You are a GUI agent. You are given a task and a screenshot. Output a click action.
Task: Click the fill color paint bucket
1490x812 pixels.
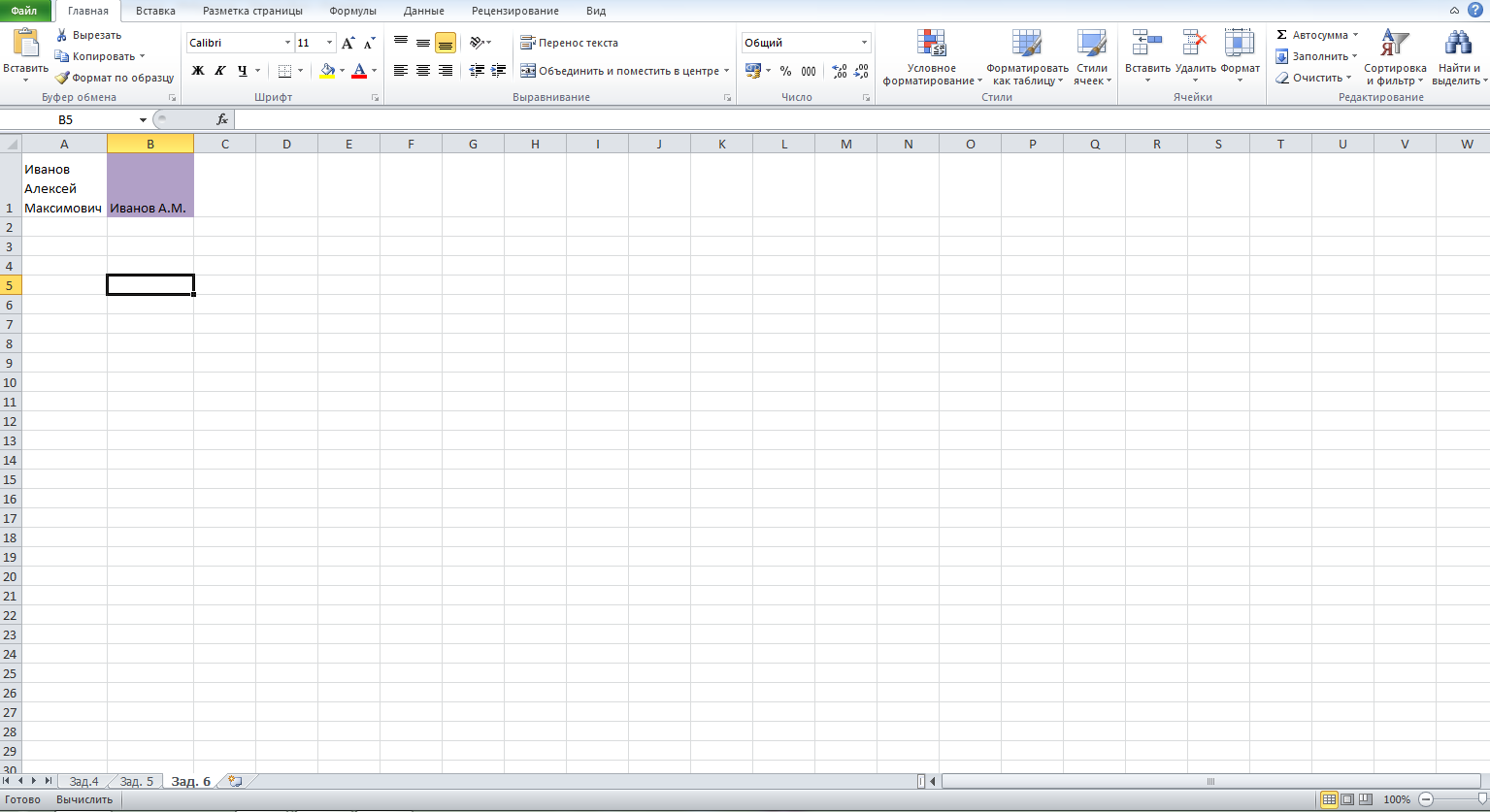328,71
